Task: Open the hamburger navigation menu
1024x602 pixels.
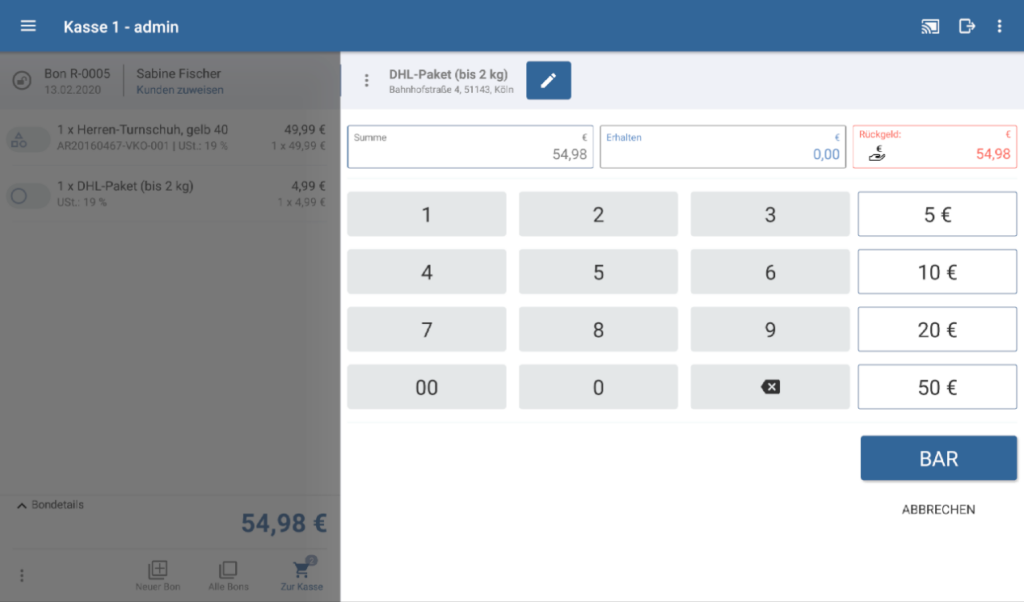Action: (28, 26)
